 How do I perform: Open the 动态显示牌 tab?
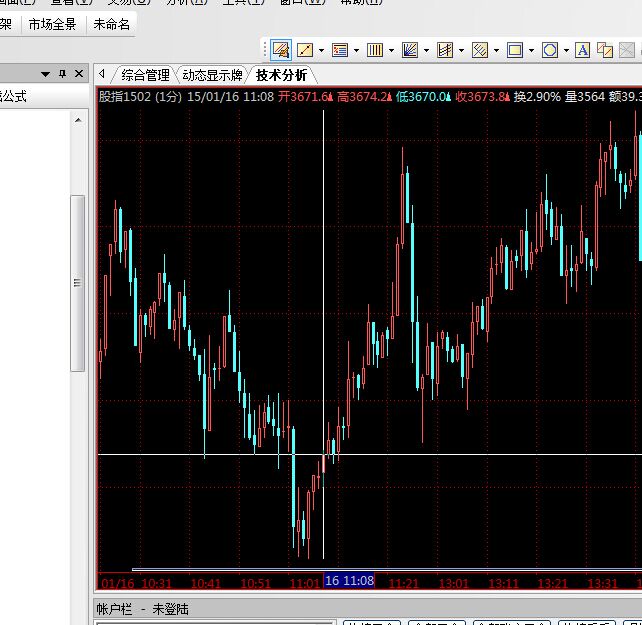tap(212, 75)
